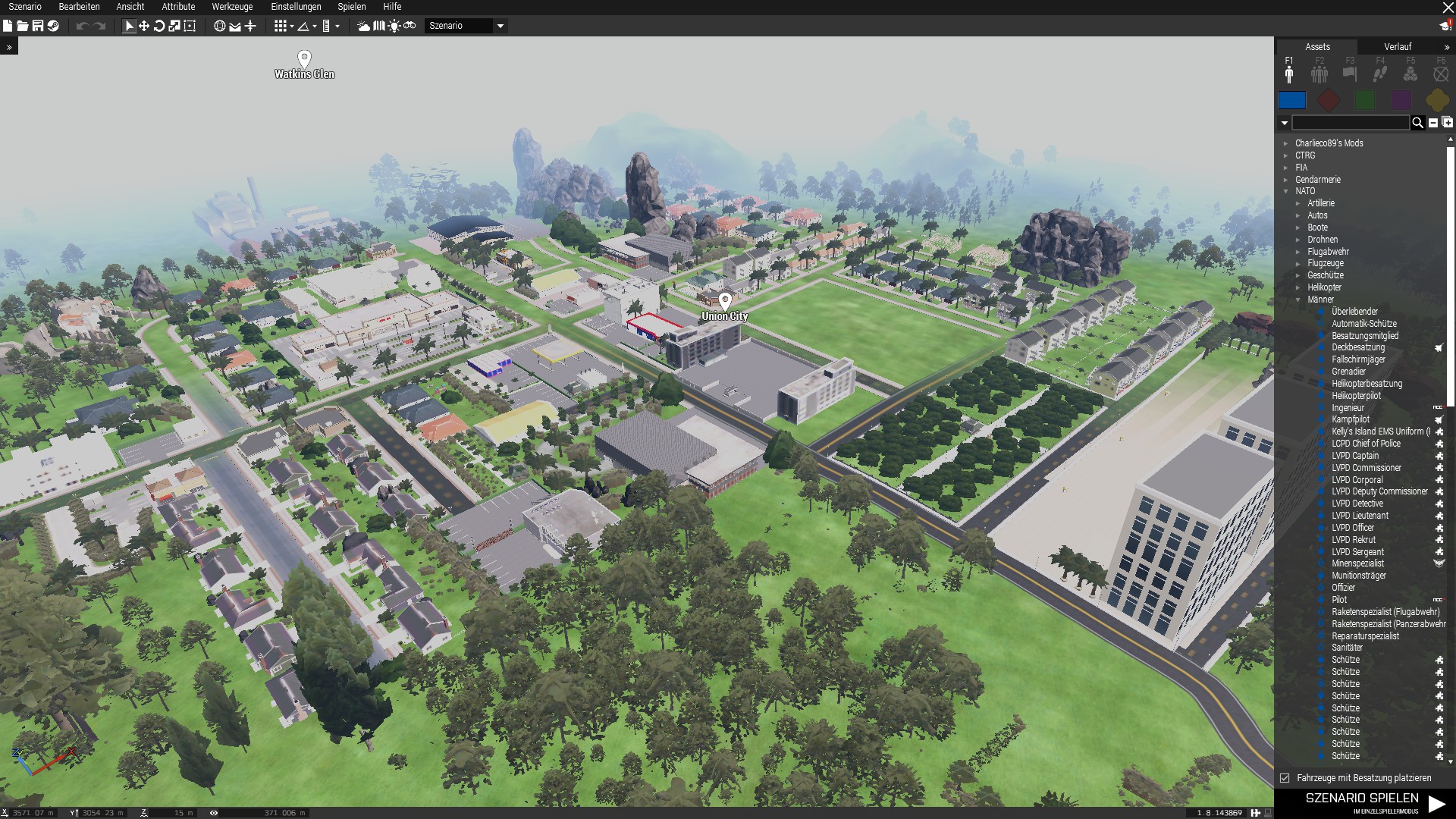Click the translation widget move tool
Screen dimensions: 1456x819
click(144, 26)
